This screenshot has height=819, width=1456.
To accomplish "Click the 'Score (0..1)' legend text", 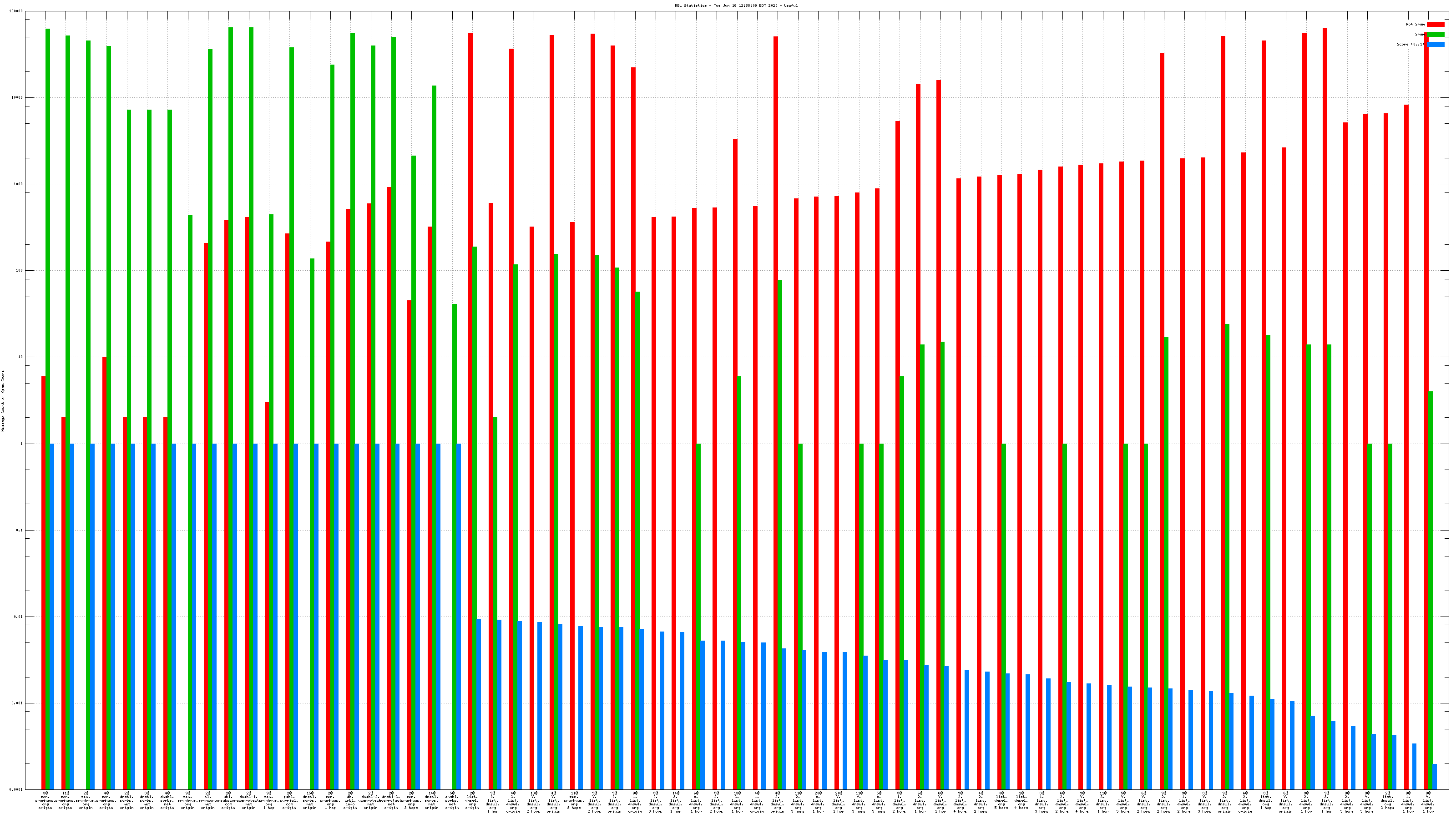I will [1411, 45].
